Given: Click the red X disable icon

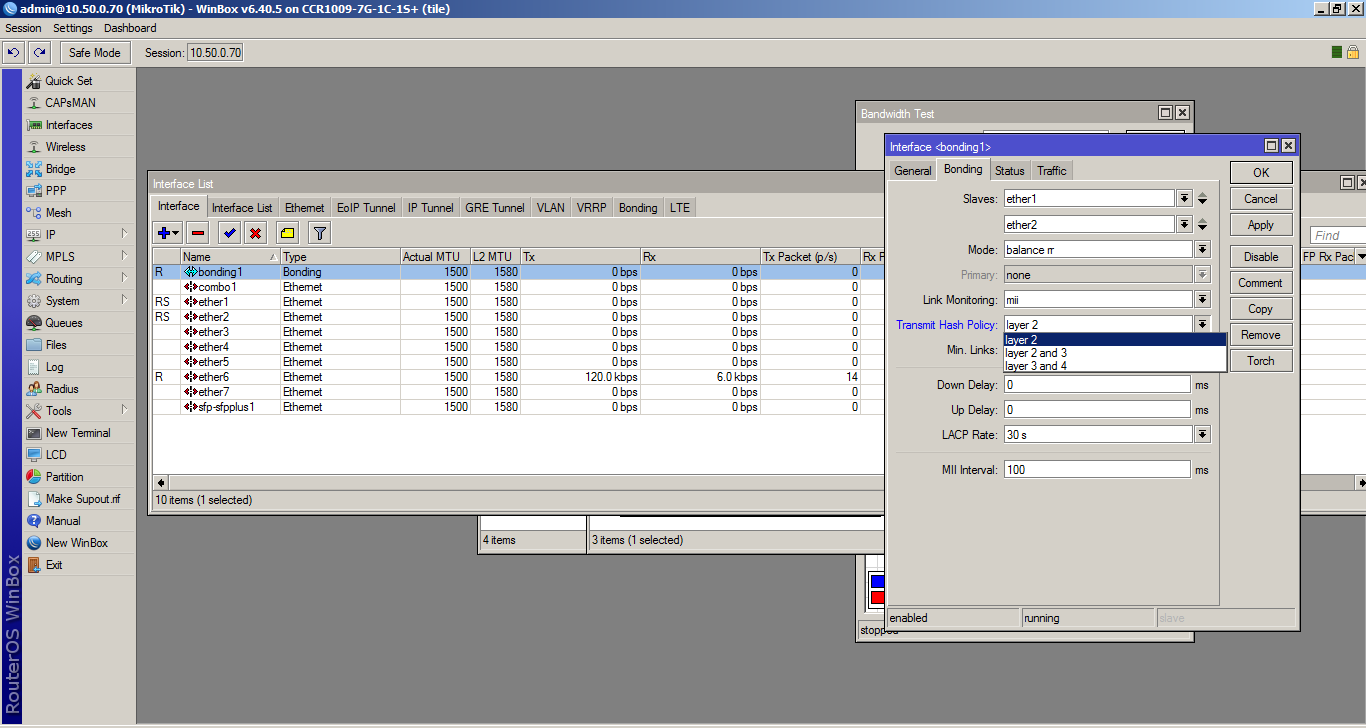Looking at the screenshot, I should pyautogui.click(x=255, y=233).
